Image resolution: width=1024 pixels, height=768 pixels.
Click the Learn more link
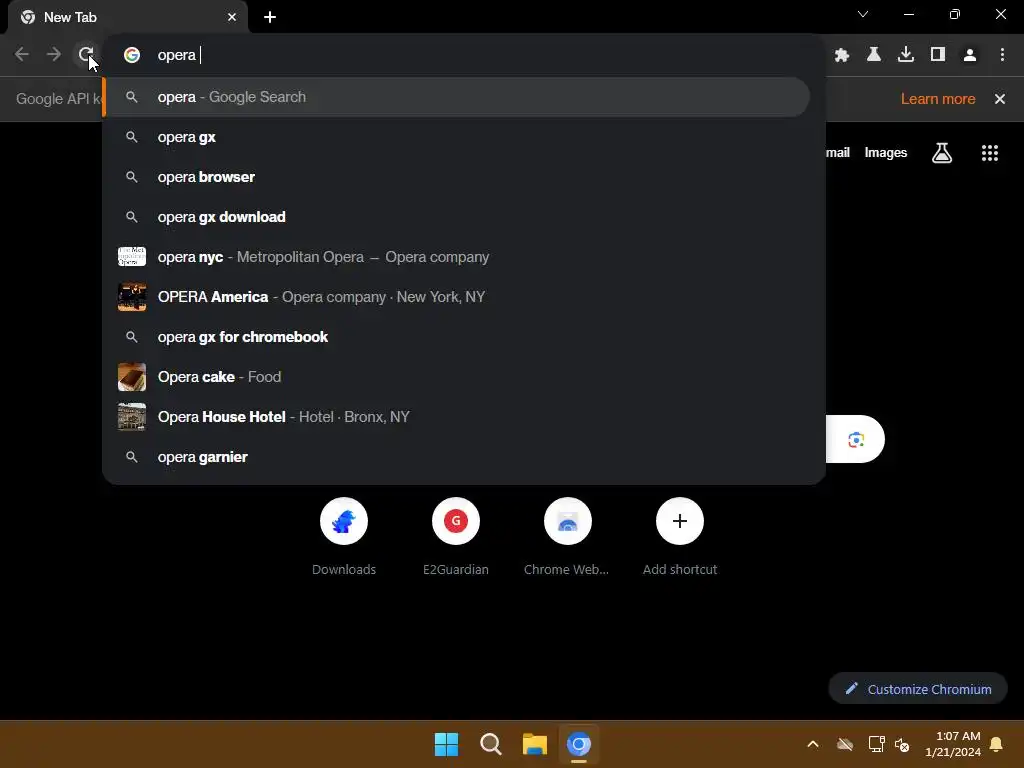pos(938,99)
